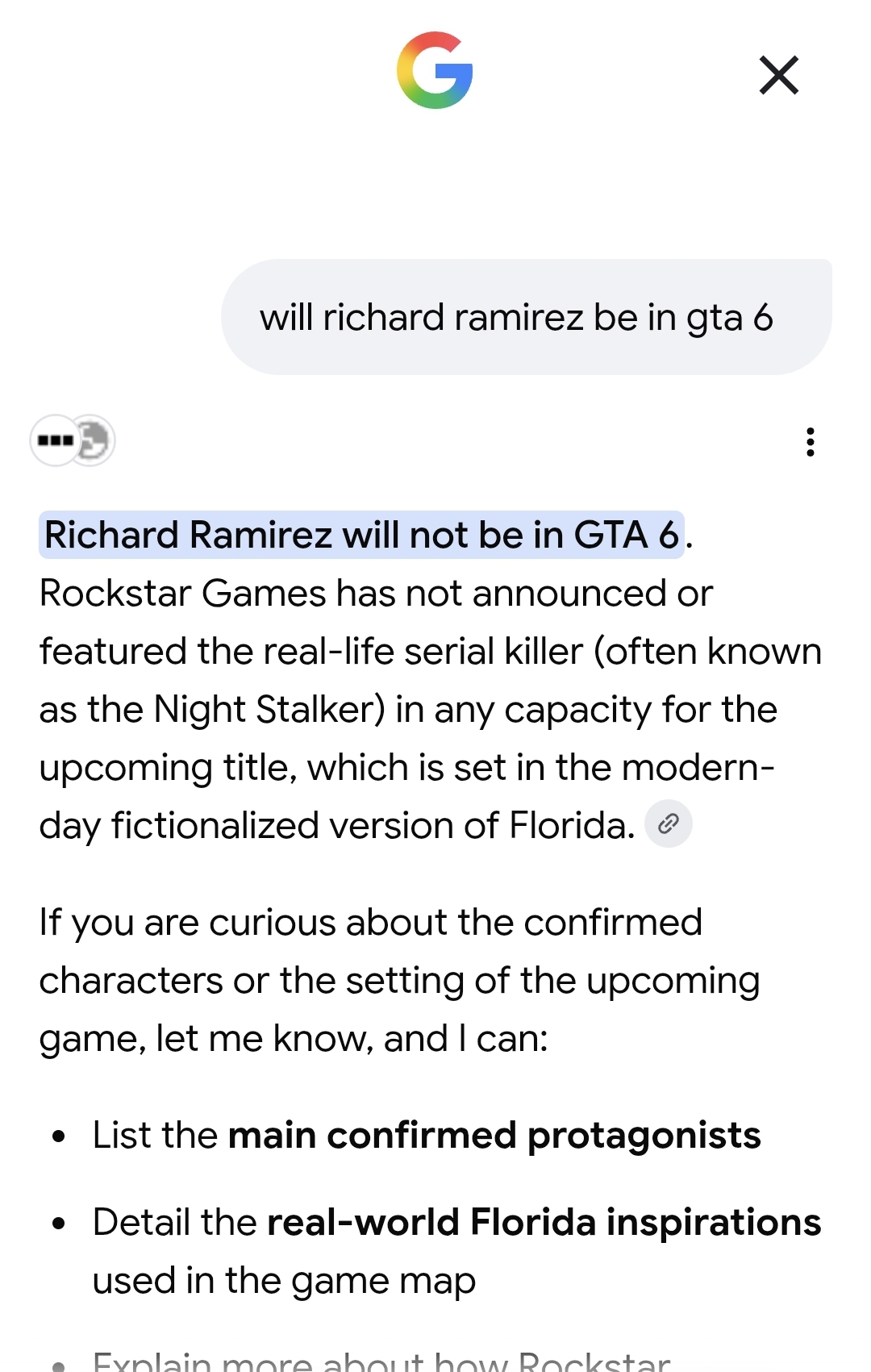The height and width of the screenshot is (1372, 871).
Task: Click the words Night Stalker in the answer
Action: [269, 710]
